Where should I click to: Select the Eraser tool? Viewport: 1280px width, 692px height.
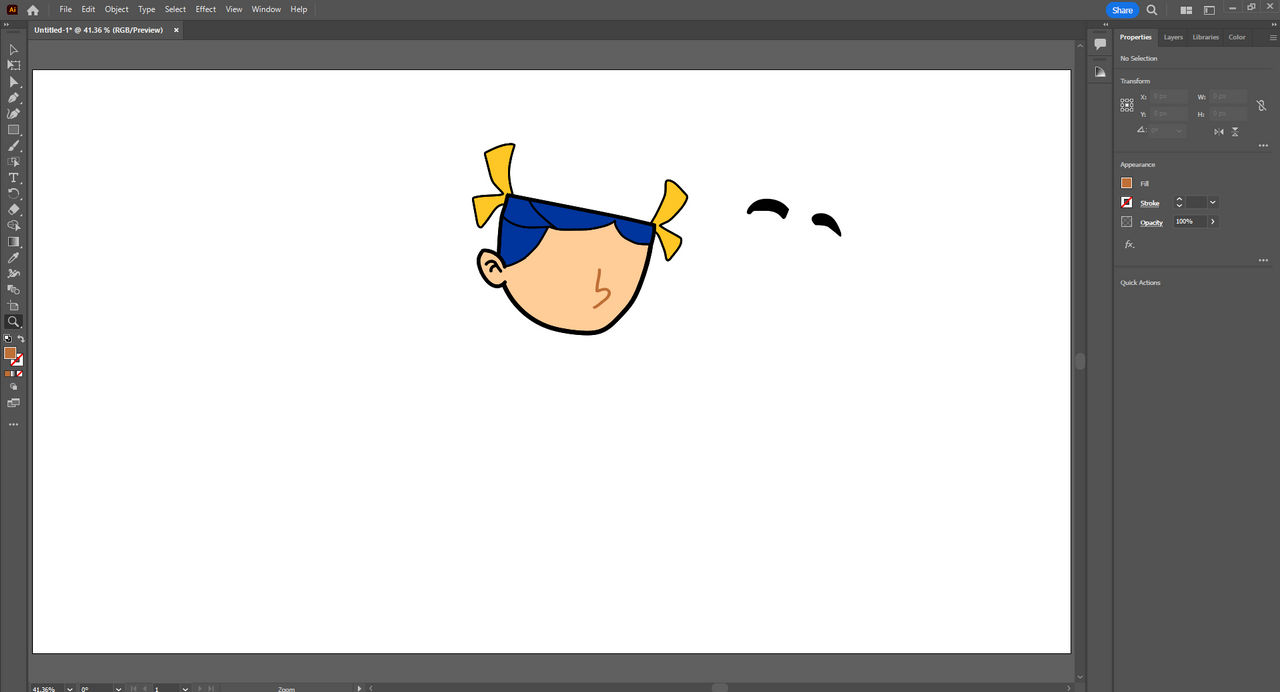point(14,209)
